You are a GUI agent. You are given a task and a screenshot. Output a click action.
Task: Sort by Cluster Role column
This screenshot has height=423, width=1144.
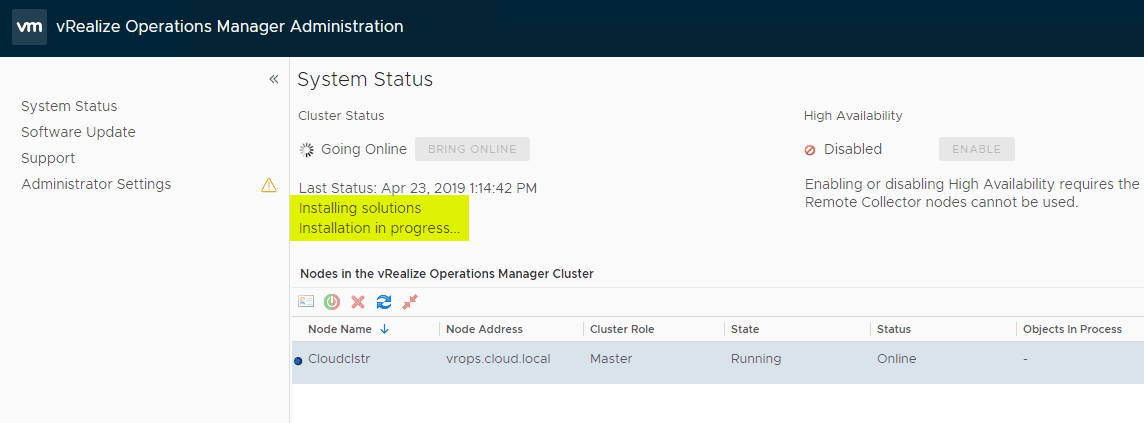click(621, 329)
